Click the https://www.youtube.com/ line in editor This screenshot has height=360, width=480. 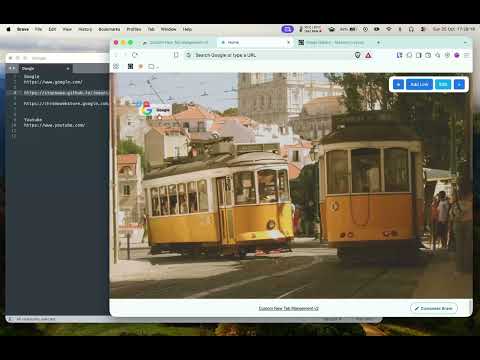(x=54, y=125)
